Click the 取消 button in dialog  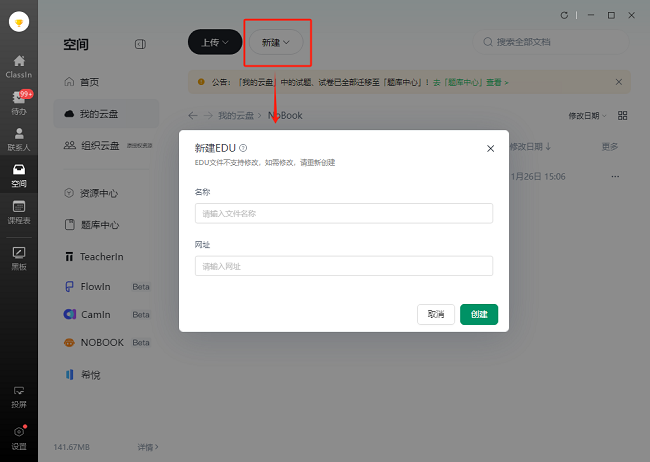pyautogui.click(x=435, y=314)
